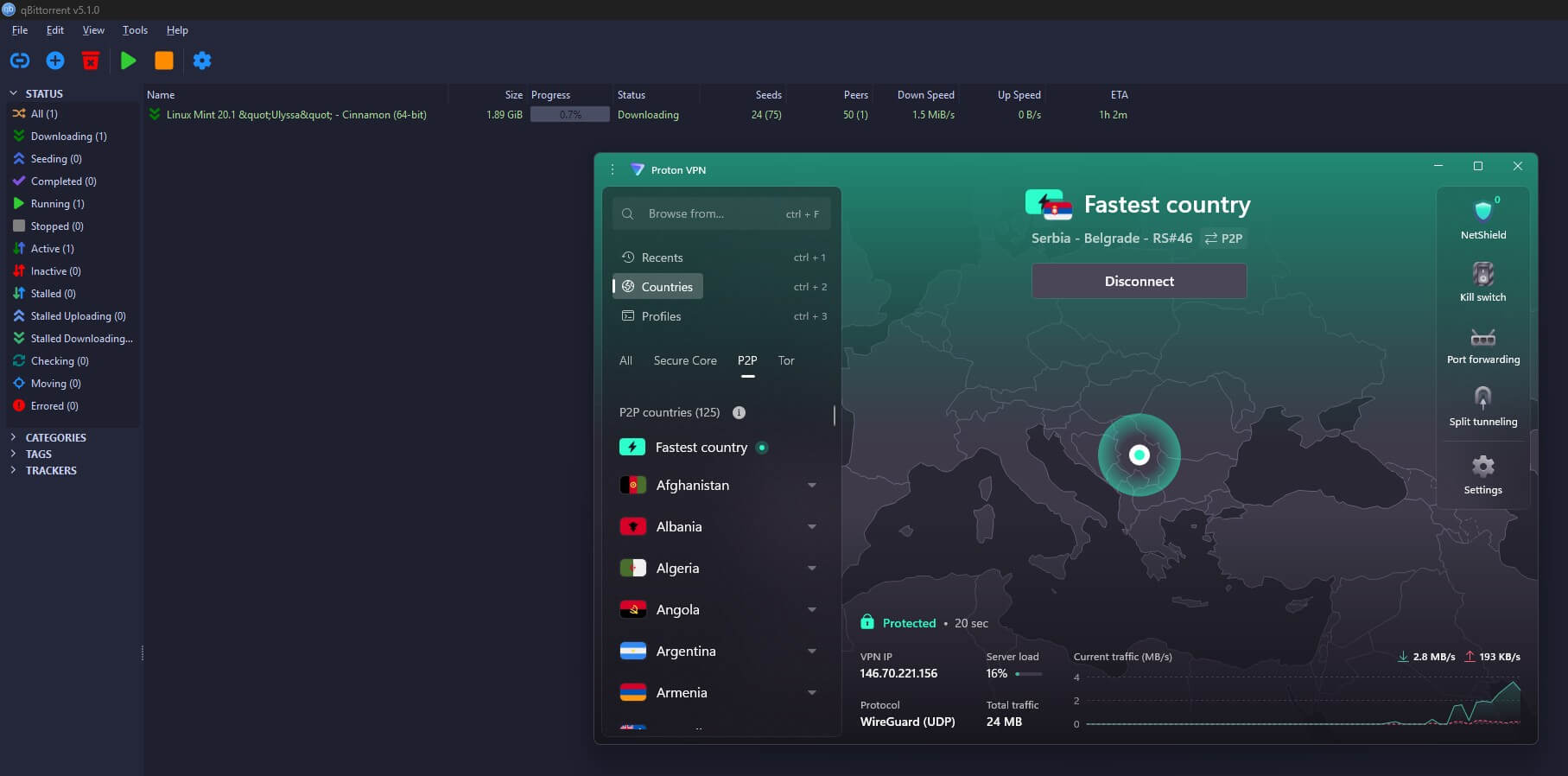Expand Armenia server list arrow
The image size is (1568, 776).
pyautogui.click(x=812, y=693)
